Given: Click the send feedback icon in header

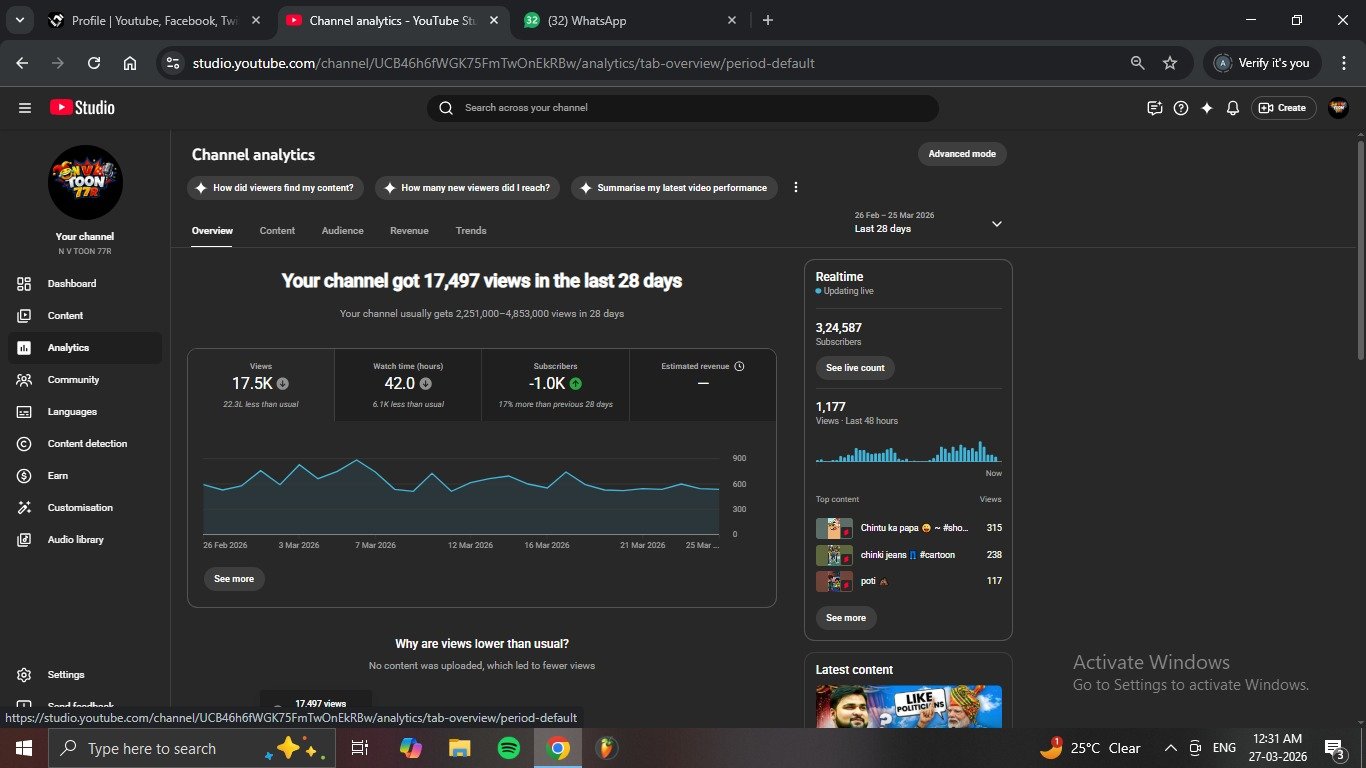Looking at the screenshot, I should coord(1155,108).
